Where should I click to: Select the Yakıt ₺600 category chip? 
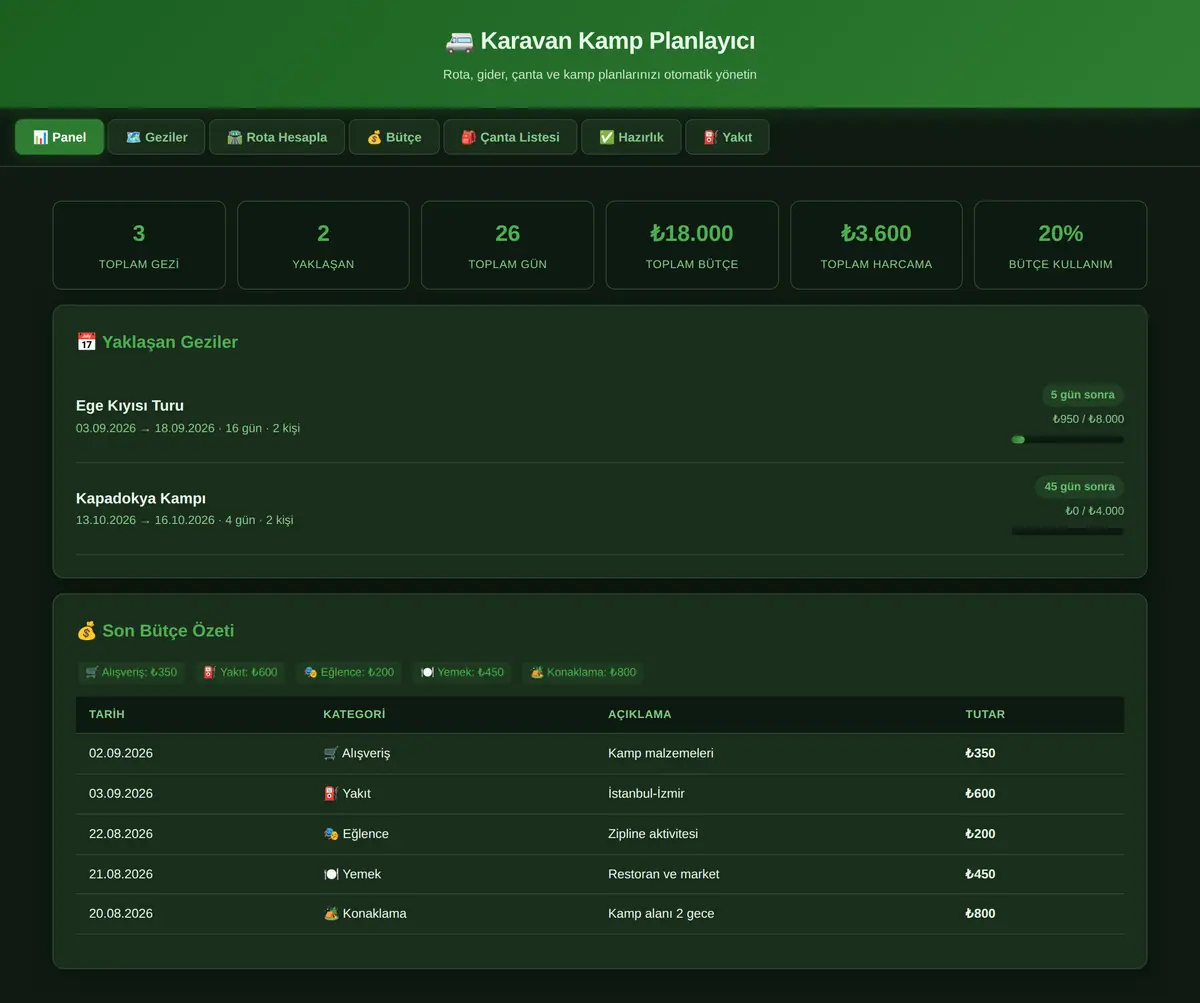[240, 672]
